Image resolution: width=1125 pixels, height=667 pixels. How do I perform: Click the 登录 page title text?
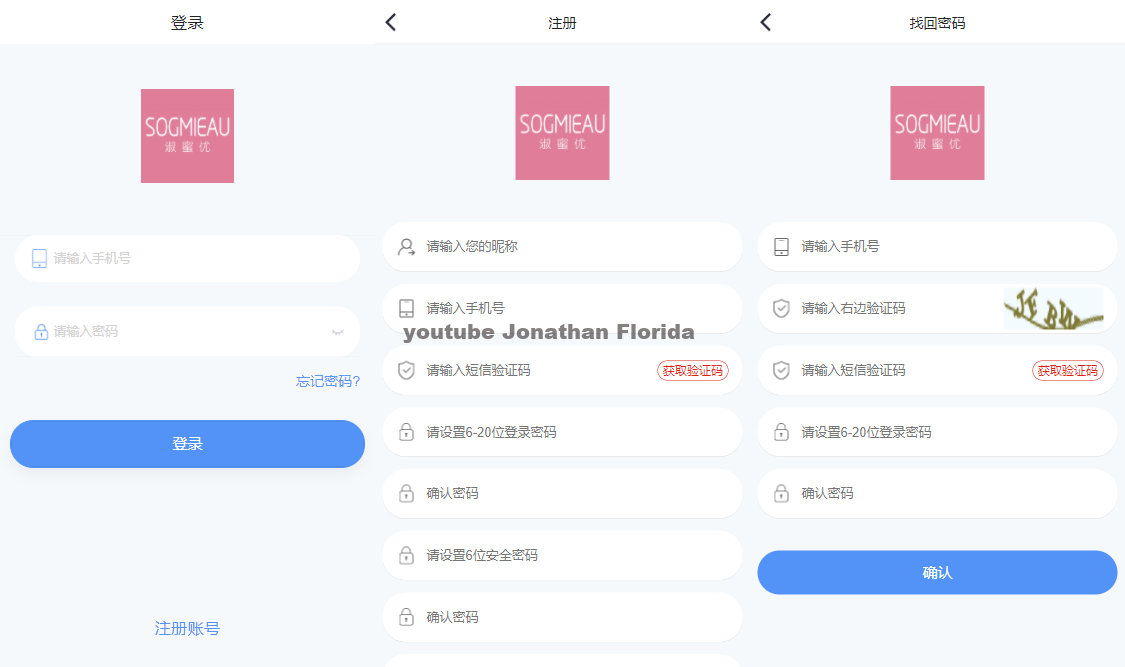pyautogui.click(x=187, y=23)
